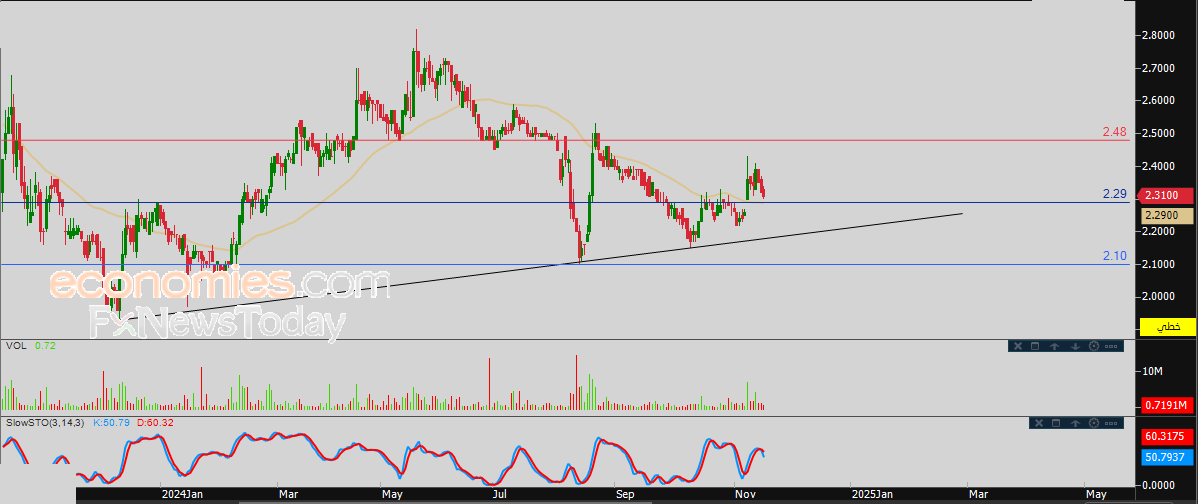Select the 2.2900 moving average price tag
1198x504 pixels.
click(1167, 216)
